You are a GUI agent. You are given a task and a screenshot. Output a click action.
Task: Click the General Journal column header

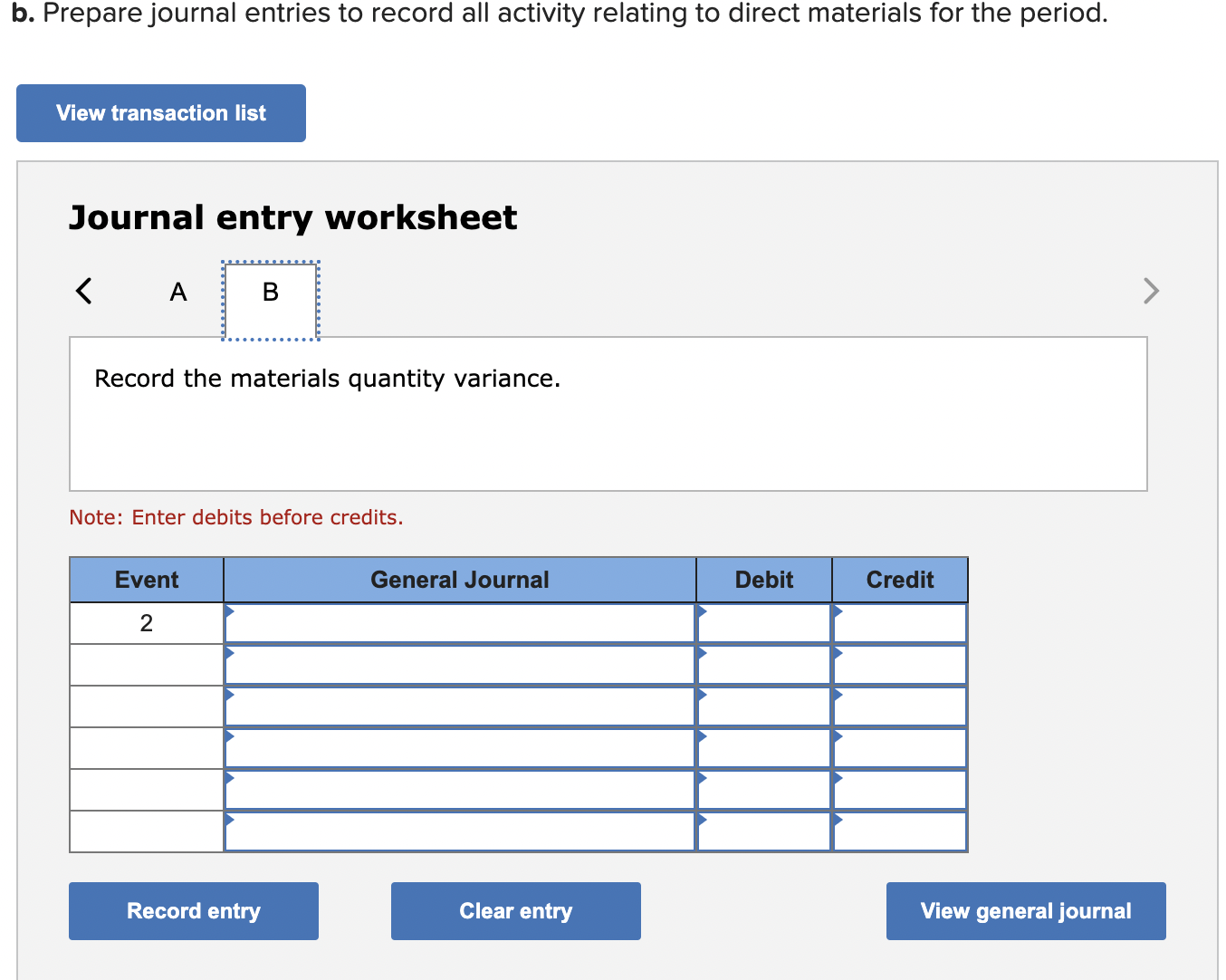(x=459, y=580)
